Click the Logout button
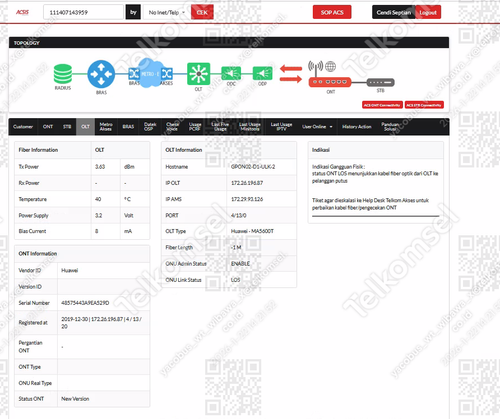 pos(428,12)
